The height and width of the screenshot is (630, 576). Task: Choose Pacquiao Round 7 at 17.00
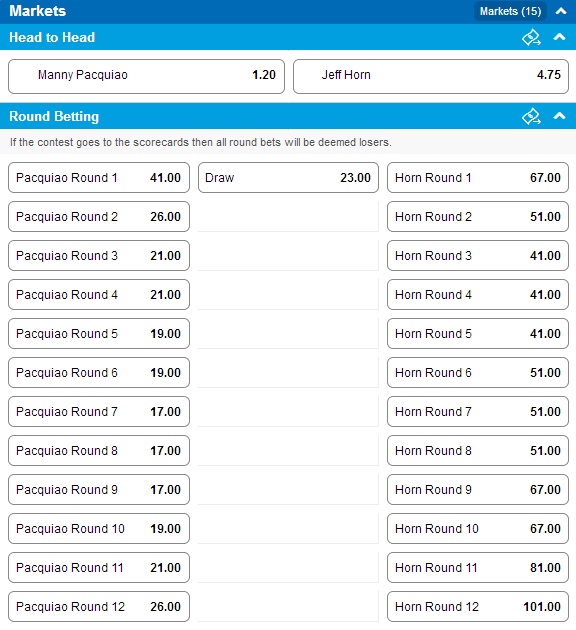99,411
